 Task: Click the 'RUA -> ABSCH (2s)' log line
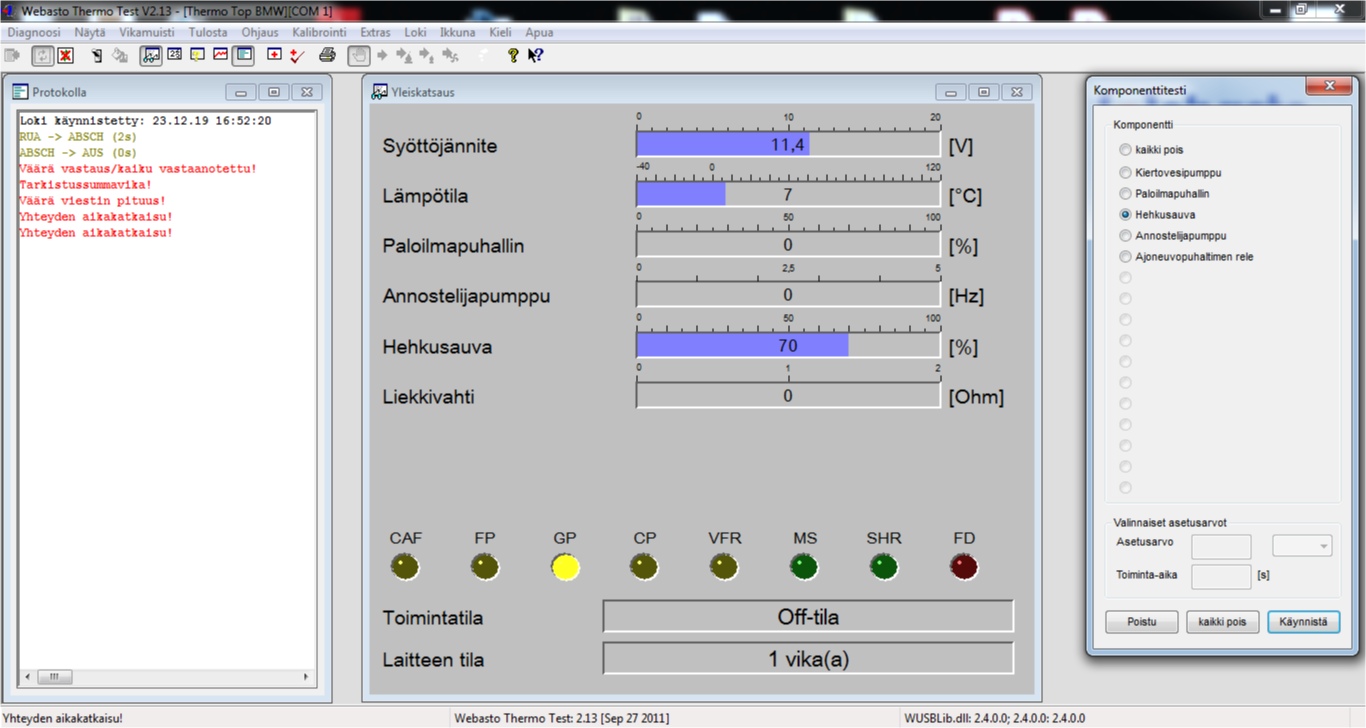pyautogui.click(x=78, y=137)
